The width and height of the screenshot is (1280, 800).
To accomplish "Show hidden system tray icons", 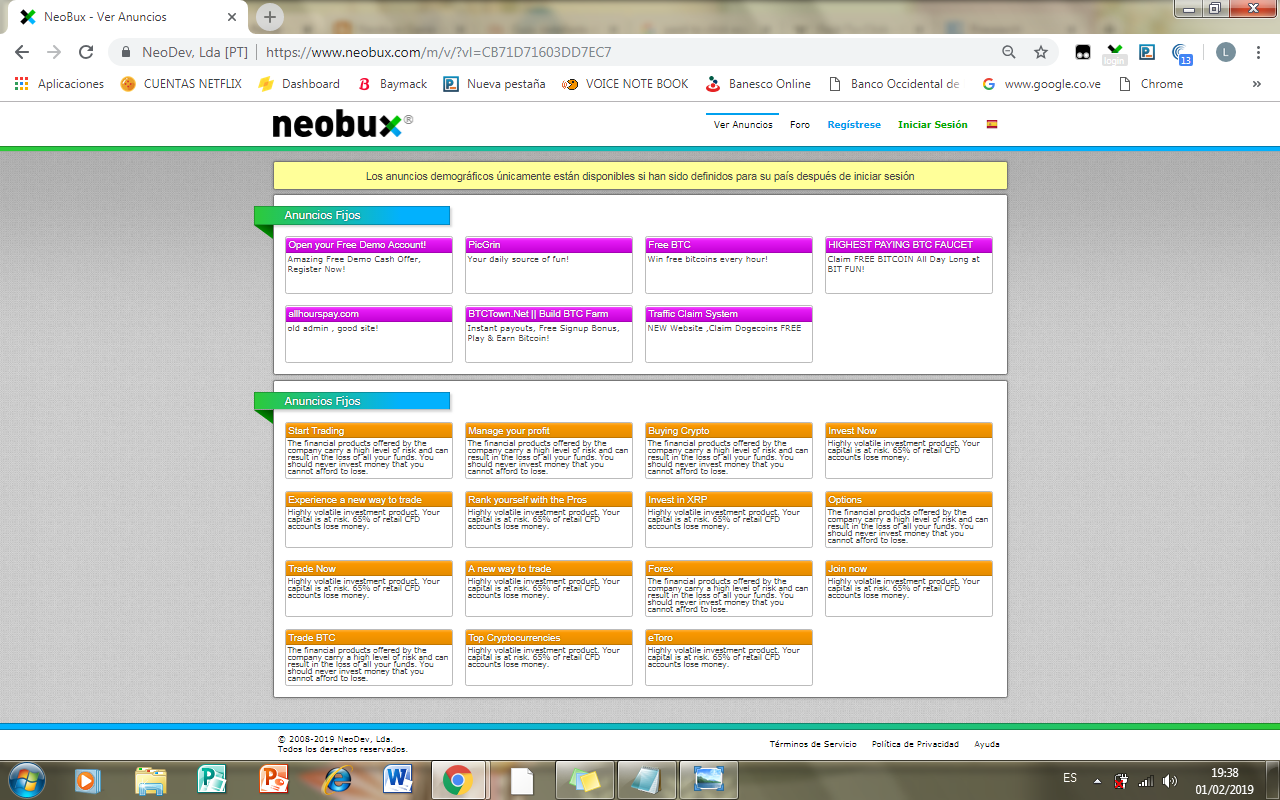I will [1097, 780].
